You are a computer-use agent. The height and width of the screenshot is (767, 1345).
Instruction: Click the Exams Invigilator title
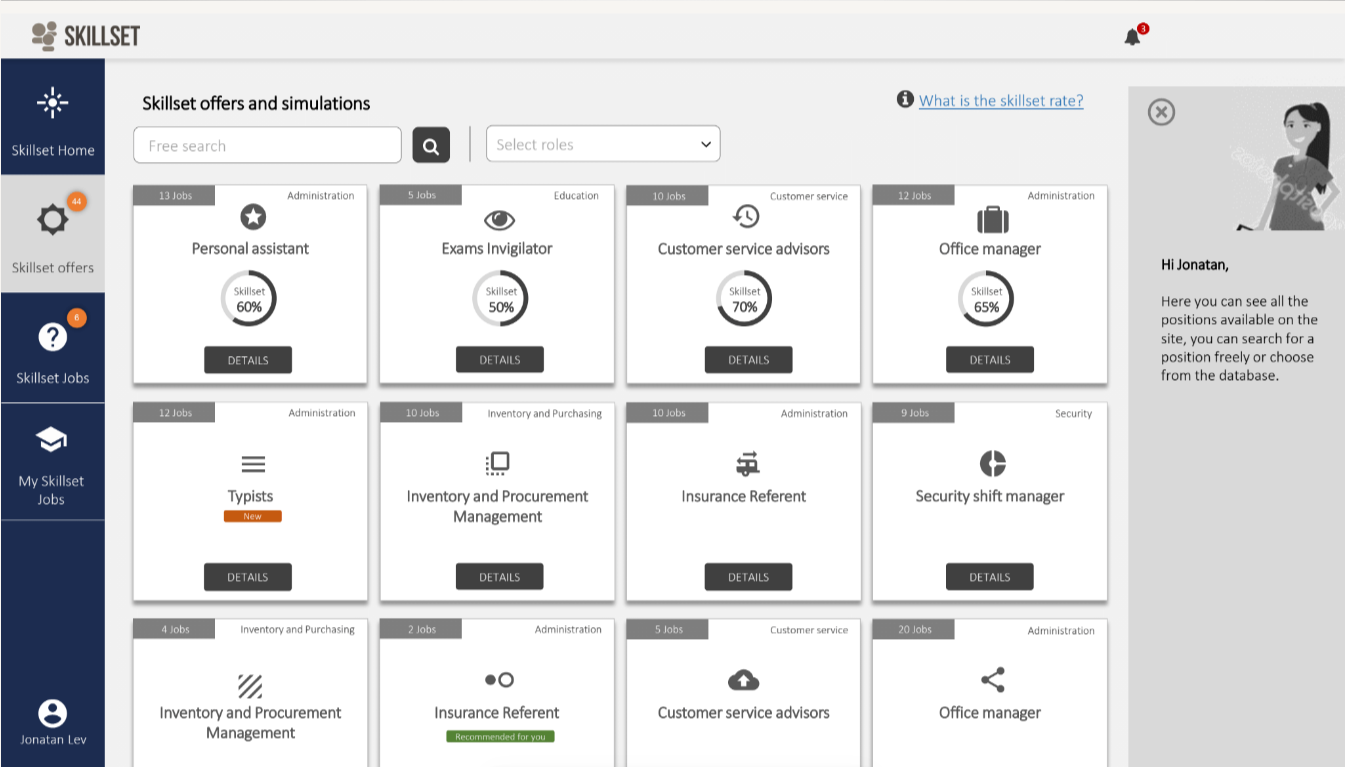497,248
